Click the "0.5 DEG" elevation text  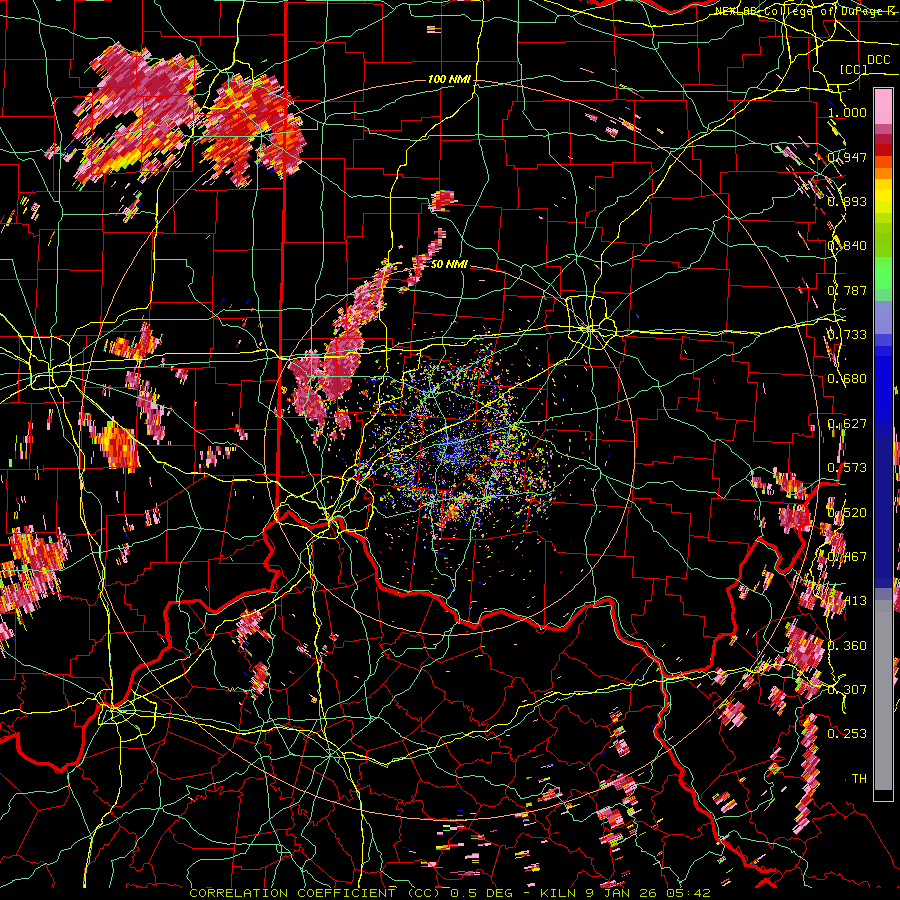pos(482,893)
